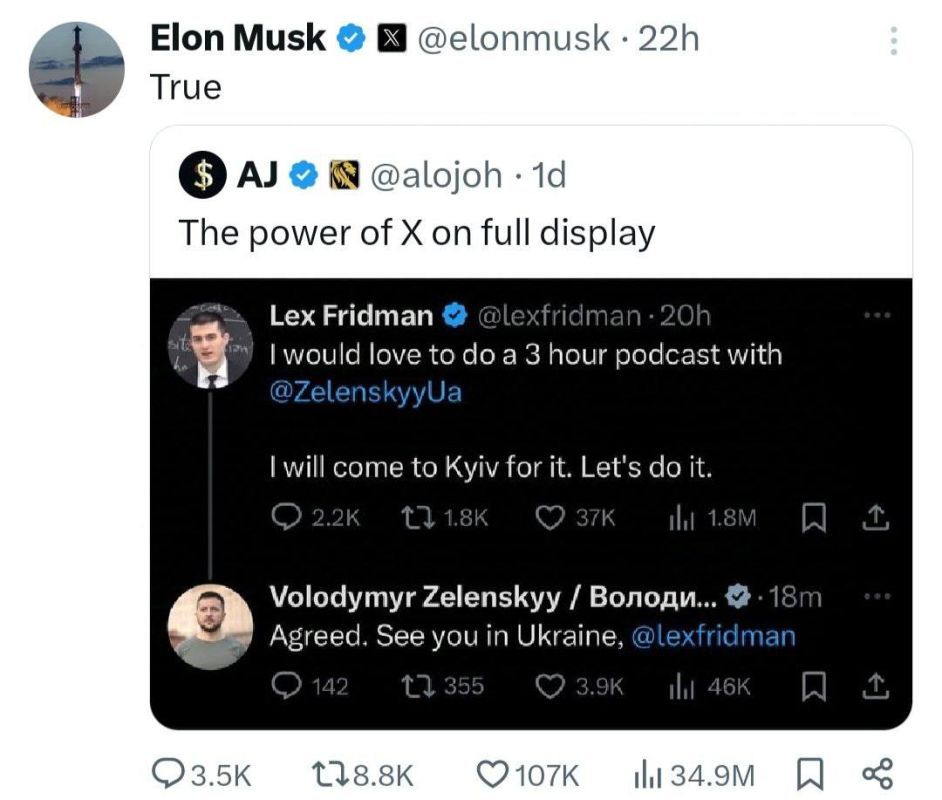Bookmark Zelenskyy's reply tweet
The image size is (942, 800).
(x=814, y=686)
